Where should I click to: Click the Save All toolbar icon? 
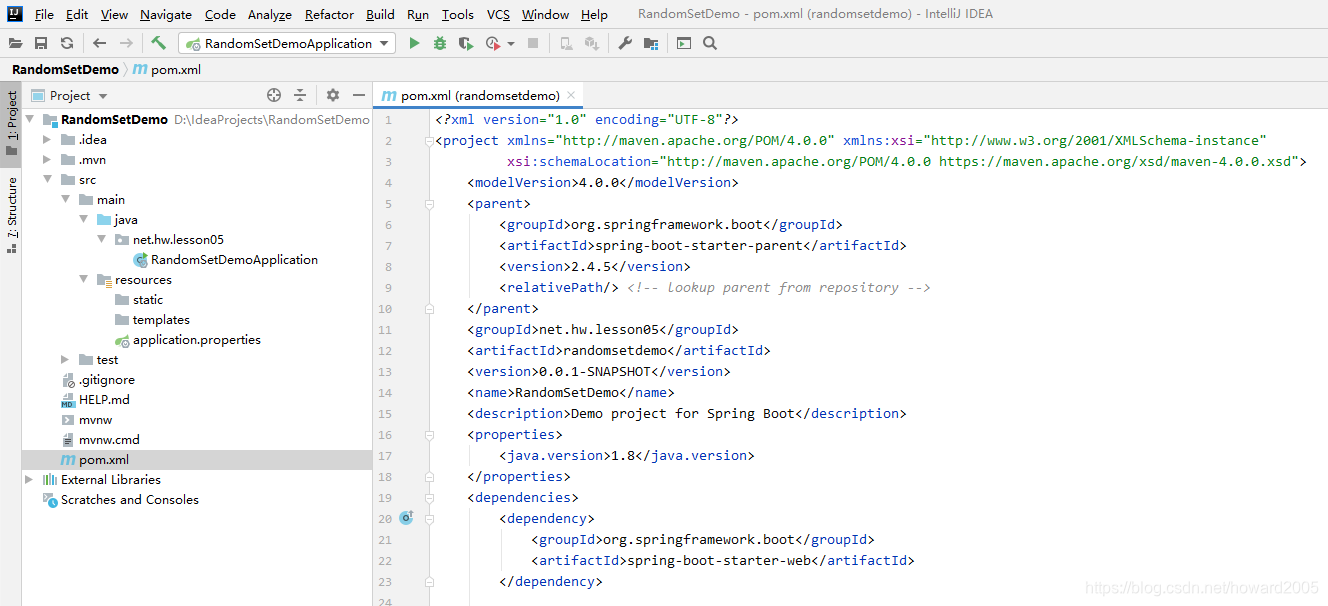(x=41, y=43)
